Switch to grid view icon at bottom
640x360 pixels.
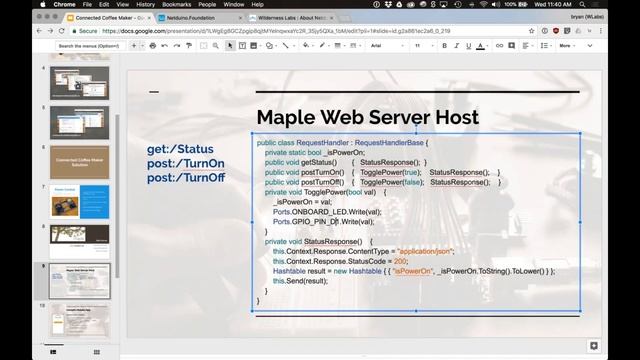coord(97,352)
